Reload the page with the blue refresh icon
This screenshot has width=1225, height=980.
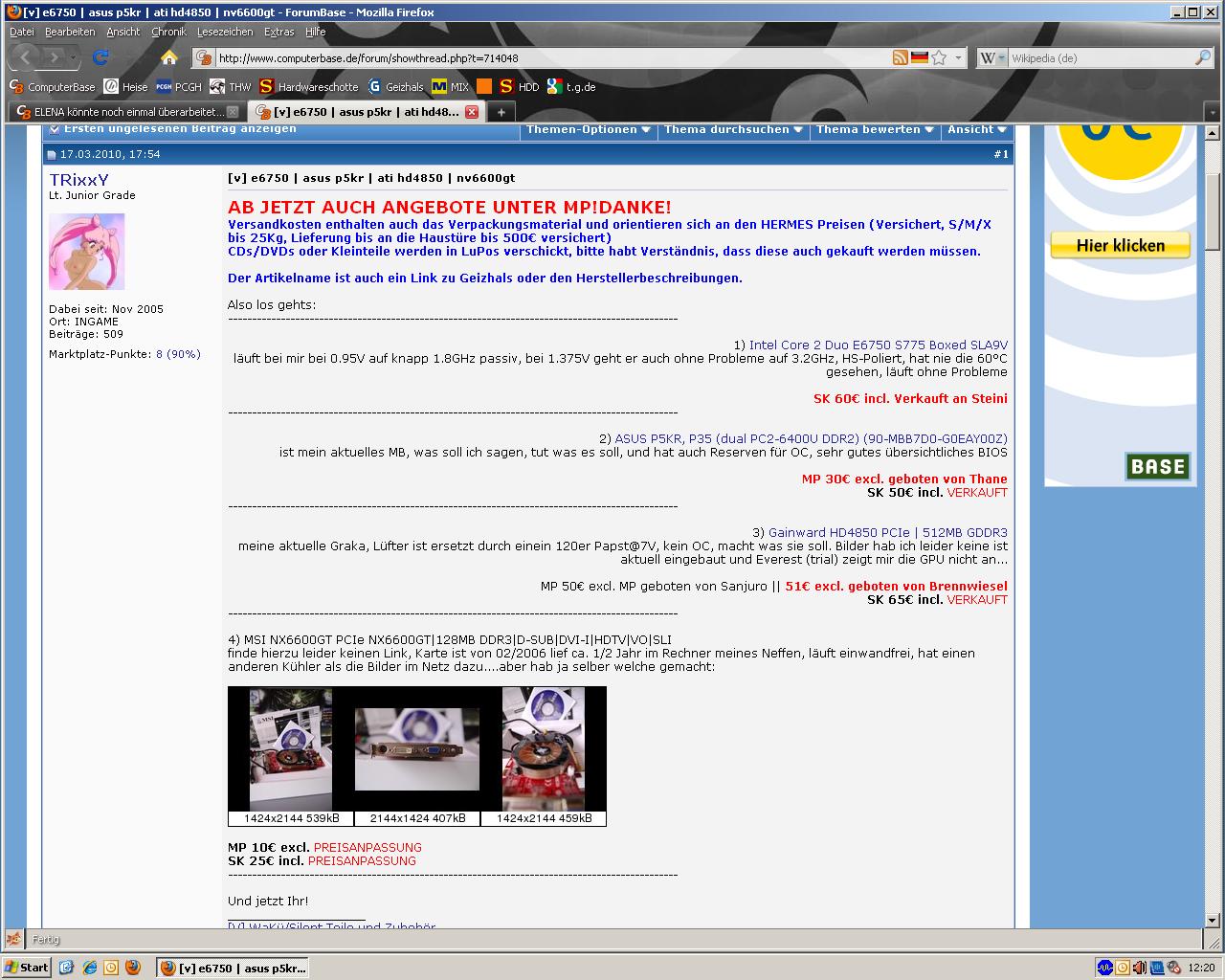click(x=100, y=58)
